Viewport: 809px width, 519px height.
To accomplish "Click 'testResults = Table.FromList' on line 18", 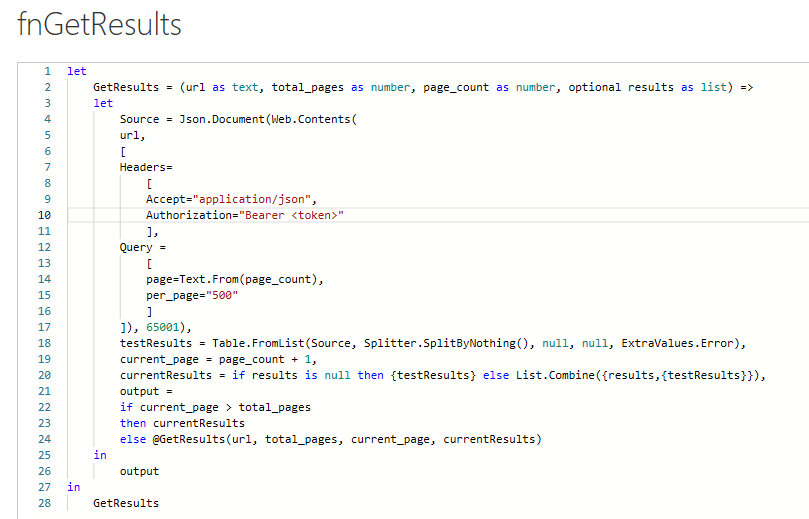I will (212, 343).
